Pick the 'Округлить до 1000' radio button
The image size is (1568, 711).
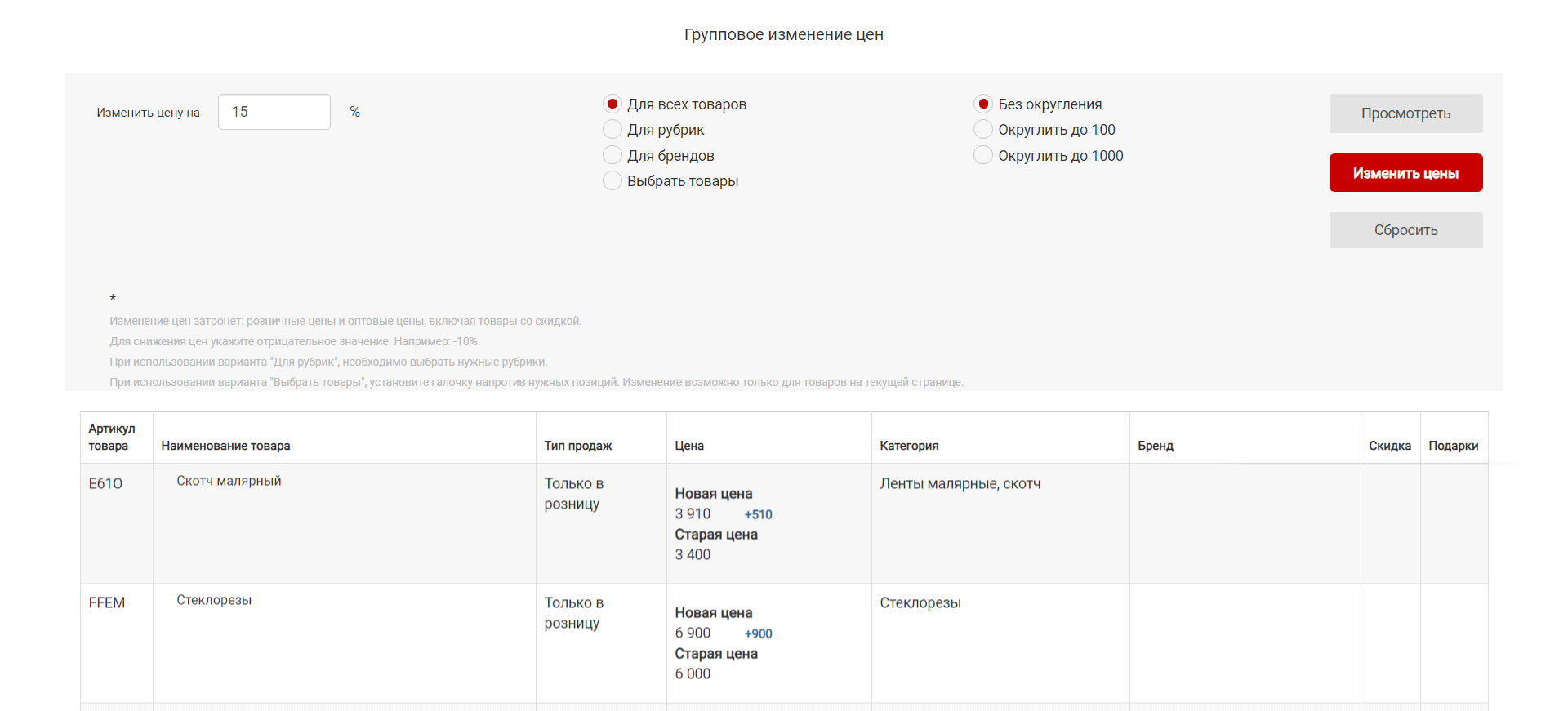click(983, 155)
